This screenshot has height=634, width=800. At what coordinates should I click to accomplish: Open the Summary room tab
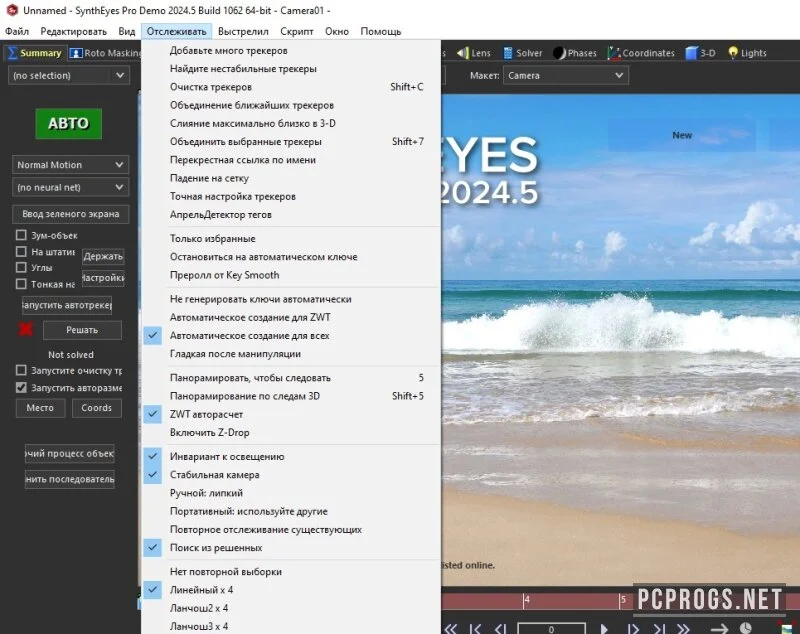pyautogui.click(x=35, y=53)
